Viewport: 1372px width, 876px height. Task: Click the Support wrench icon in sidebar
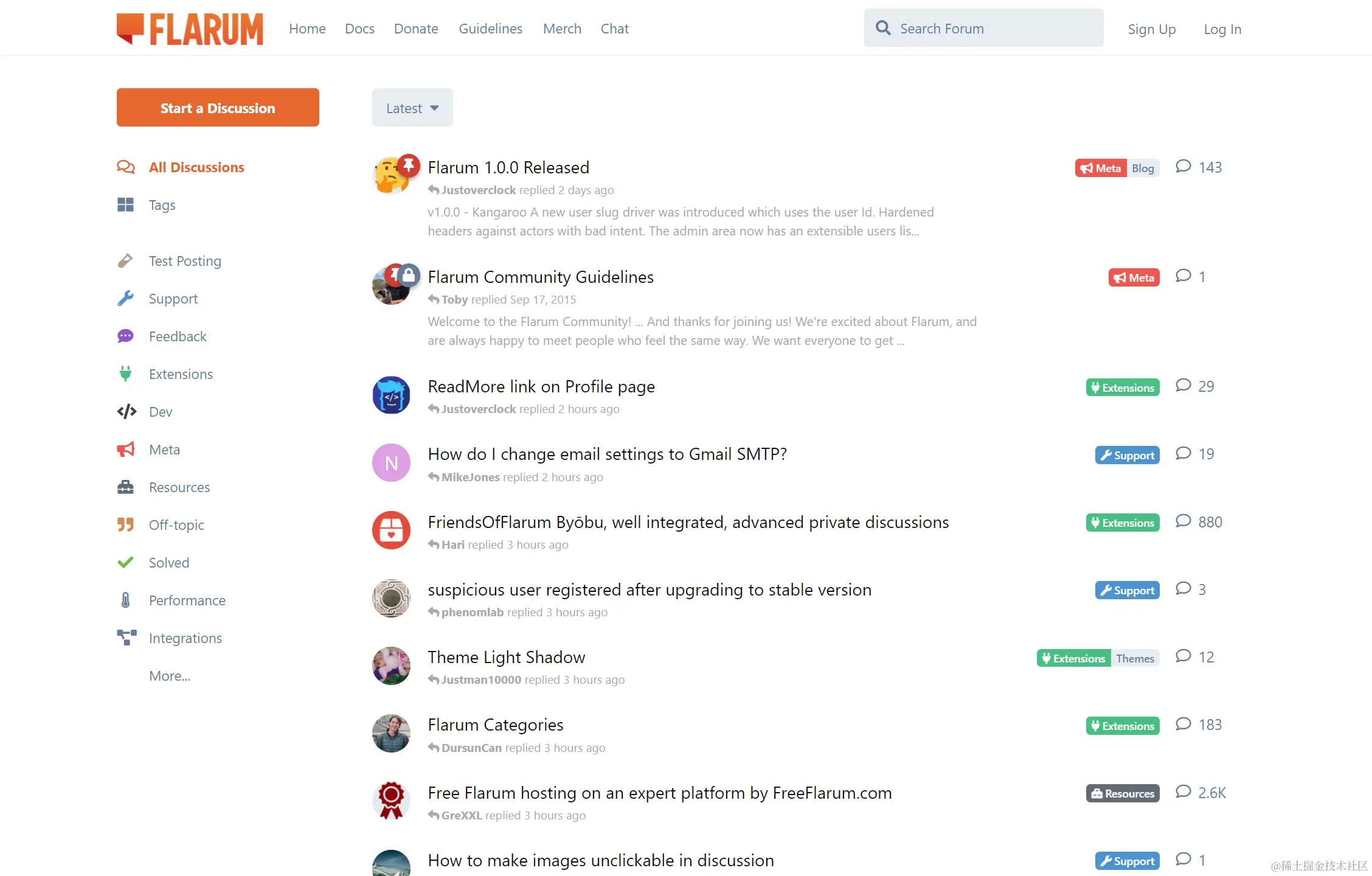tap(125, 299)
